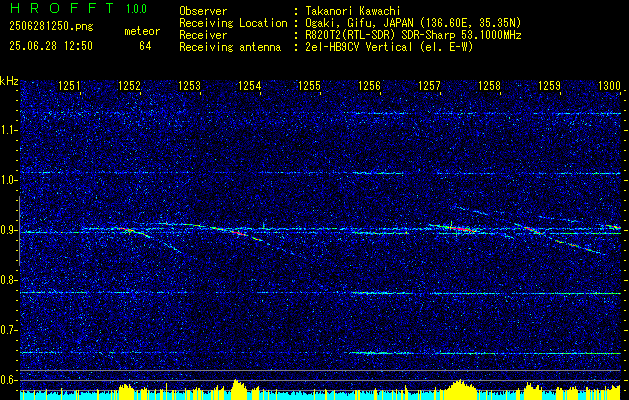Click the 1254 time axis label
The width and height of the screenshot is (629, 400).
click(x=249, y=85)
